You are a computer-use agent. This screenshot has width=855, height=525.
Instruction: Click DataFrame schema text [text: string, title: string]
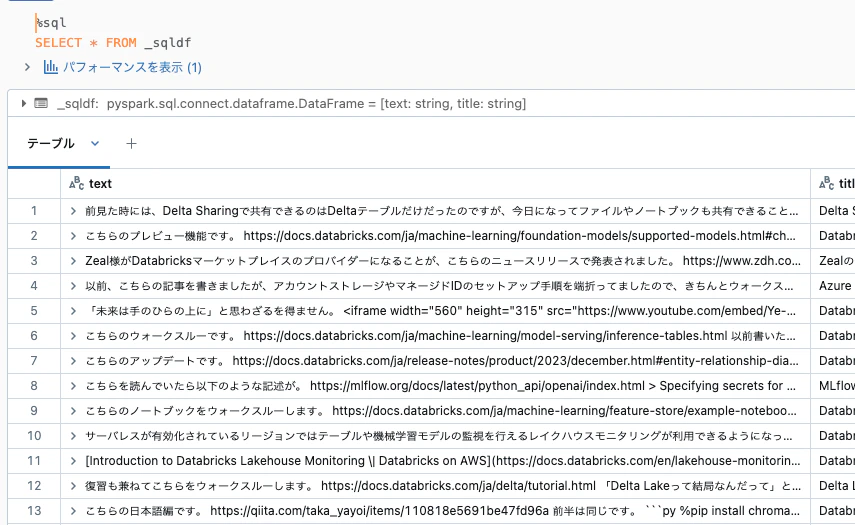click(x=453, y=104)
